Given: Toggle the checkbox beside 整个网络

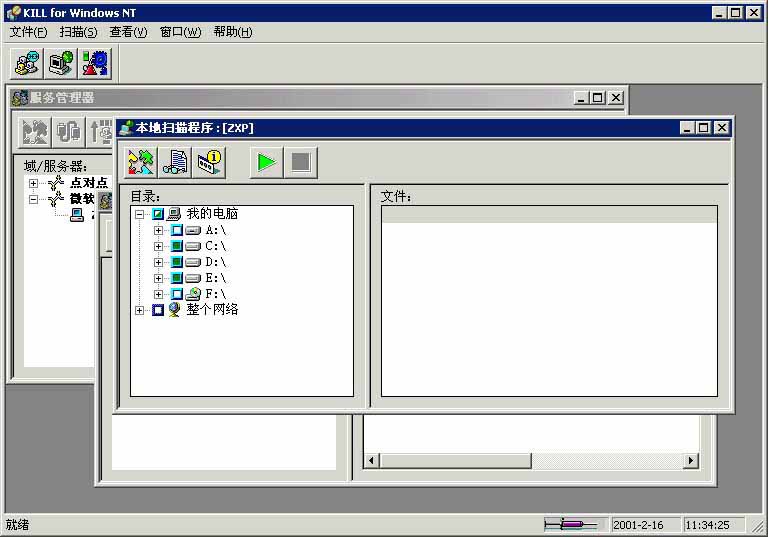Looking at the screenshot, I should (x=157, y=310).
